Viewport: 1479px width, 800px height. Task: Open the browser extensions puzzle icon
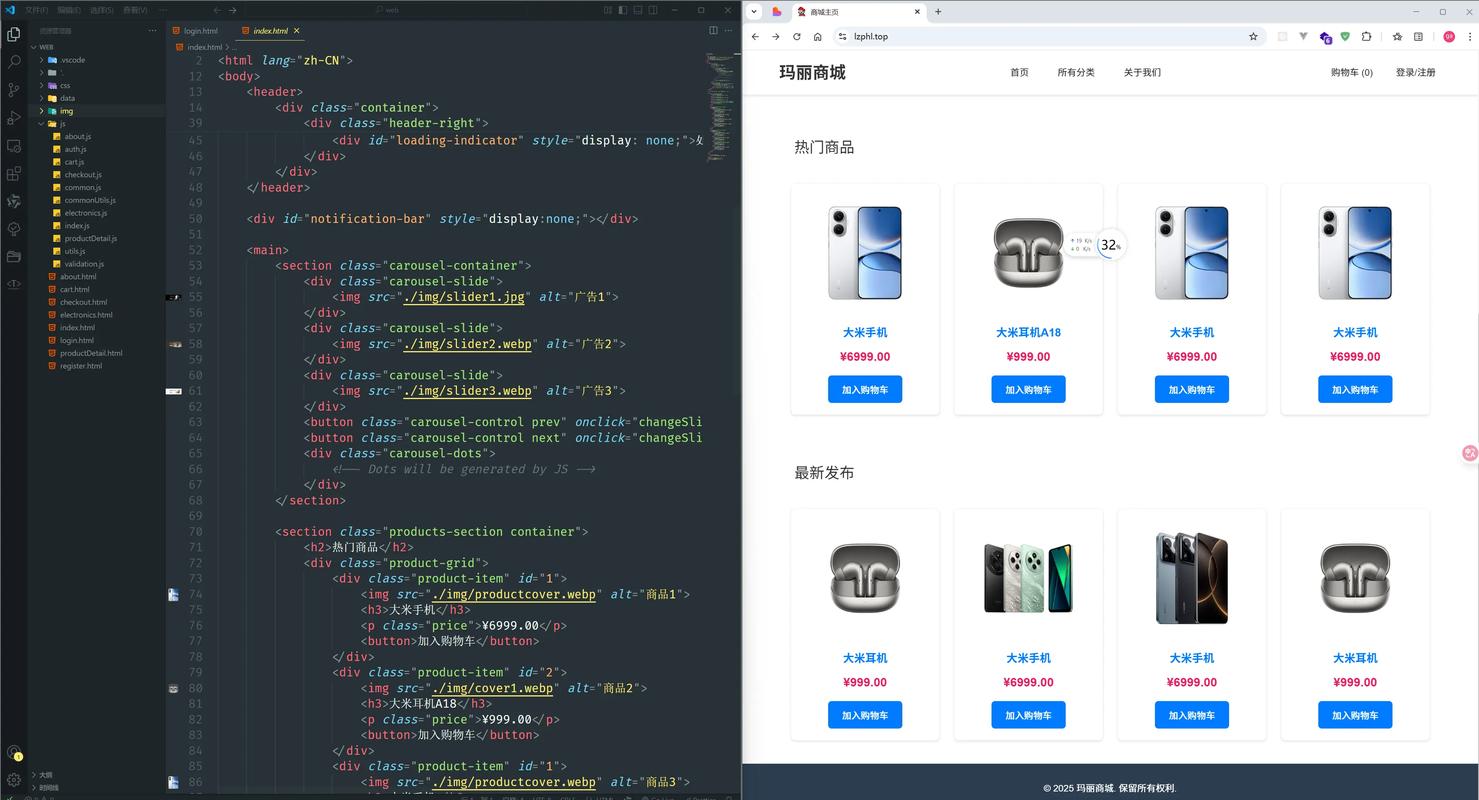(x=1367, y=36)
